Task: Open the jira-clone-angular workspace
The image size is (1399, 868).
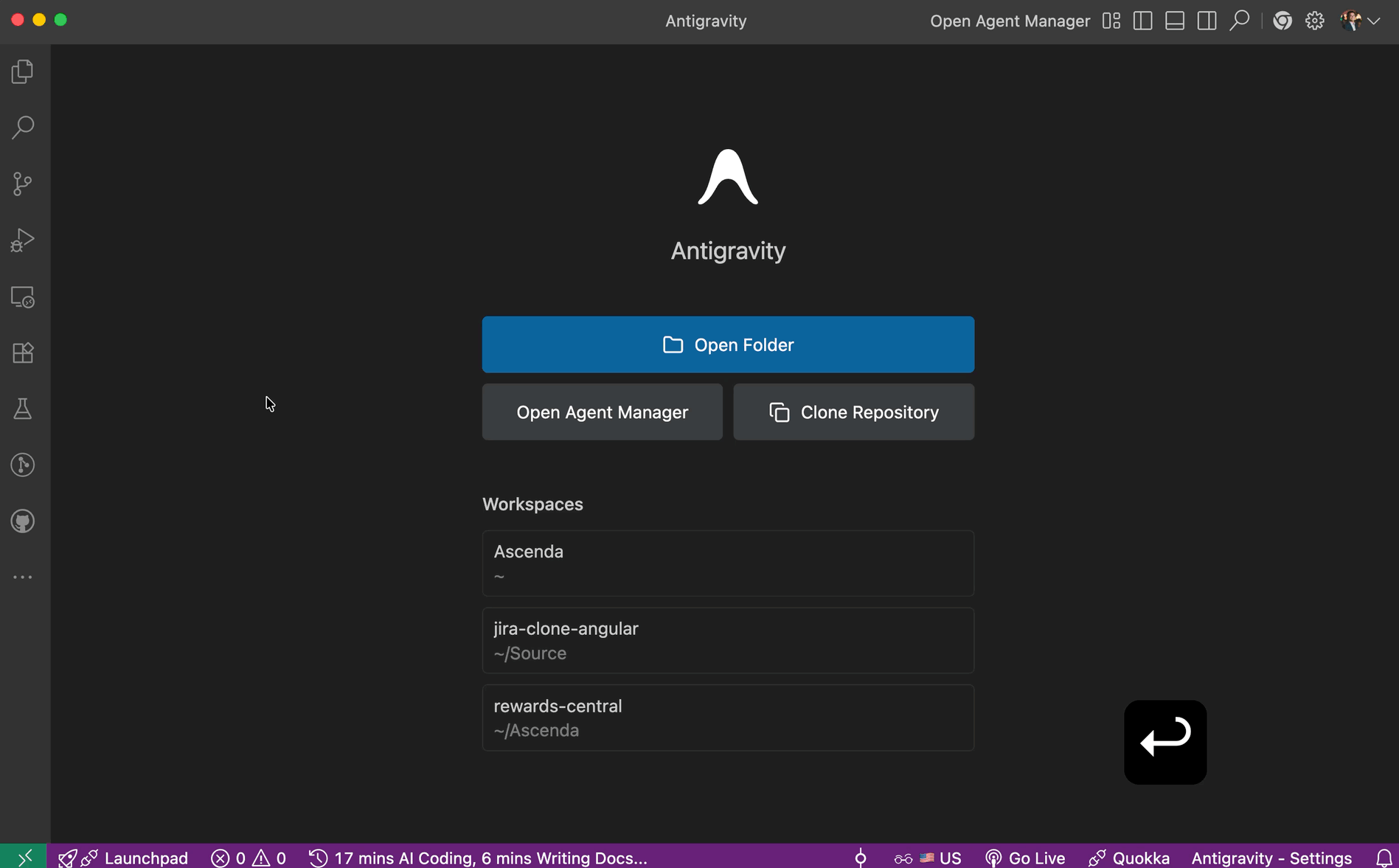Action: pos(728,640)
